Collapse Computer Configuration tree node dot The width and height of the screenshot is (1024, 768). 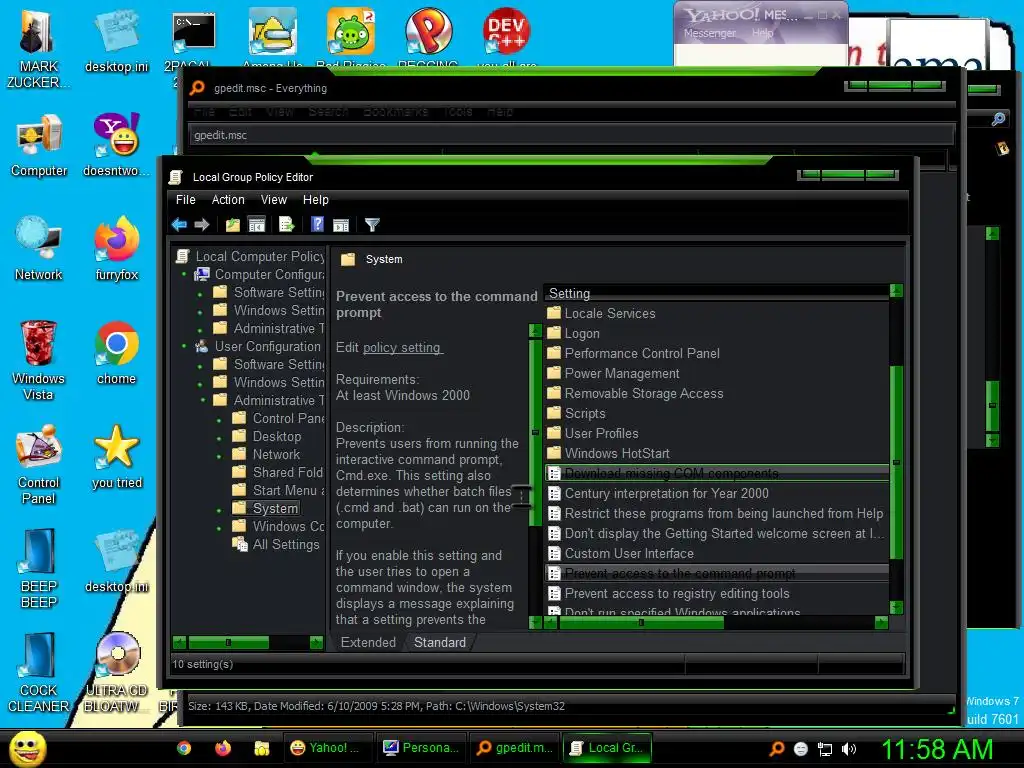[184, 274]
